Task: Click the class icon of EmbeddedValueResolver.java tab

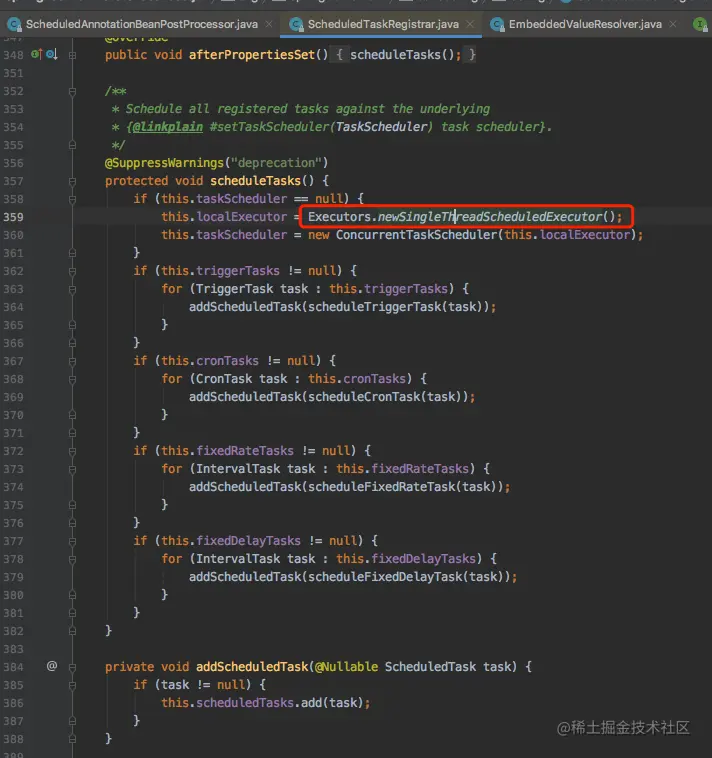Action: [497, 24]
